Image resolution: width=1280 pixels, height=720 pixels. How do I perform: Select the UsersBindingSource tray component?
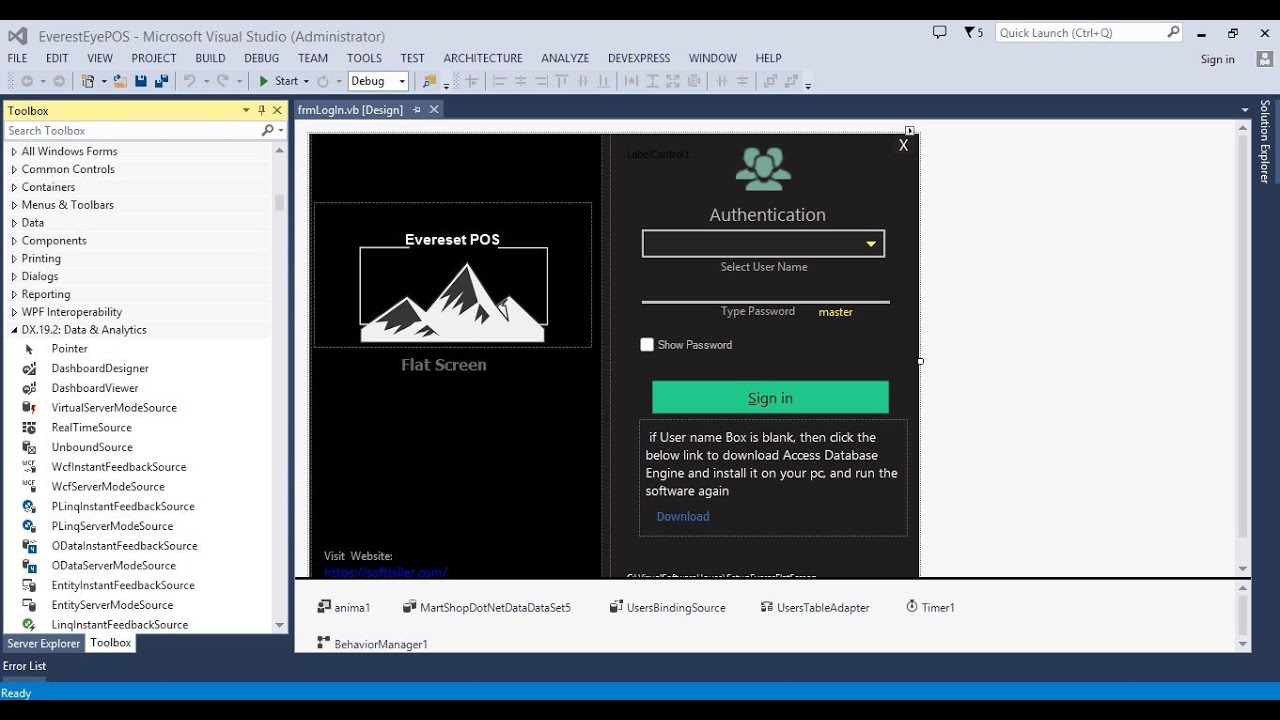pos(668,607)
